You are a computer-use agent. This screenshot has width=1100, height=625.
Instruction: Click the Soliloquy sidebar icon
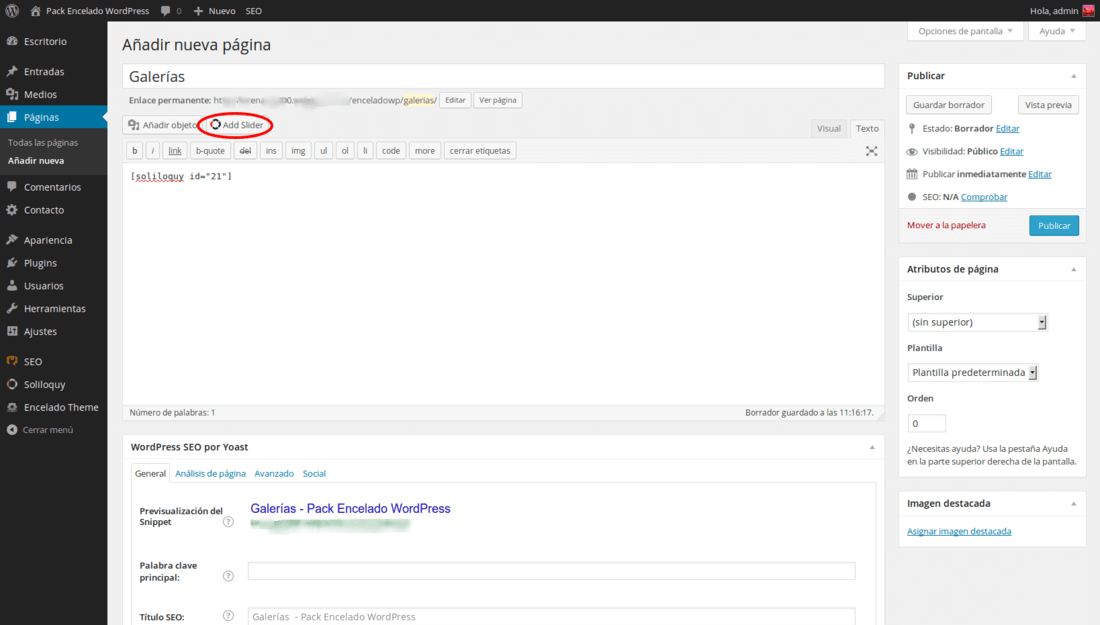click(12, 384)
